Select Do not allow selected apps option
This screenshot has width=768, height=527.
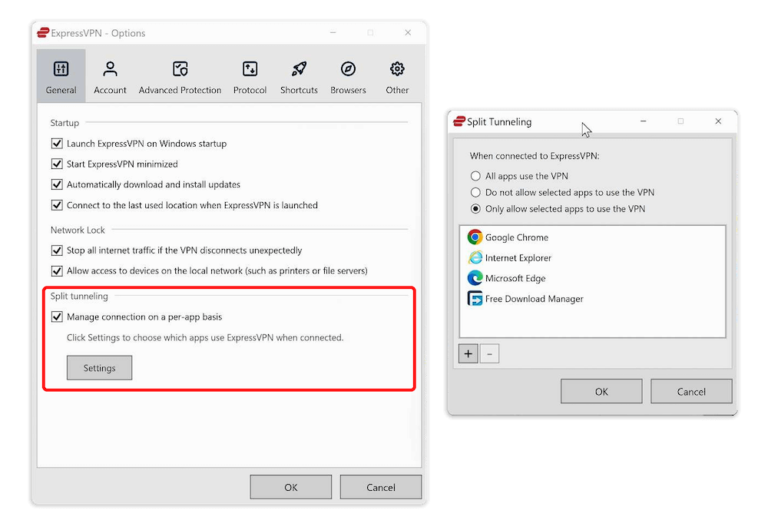[x=476, y=192]
